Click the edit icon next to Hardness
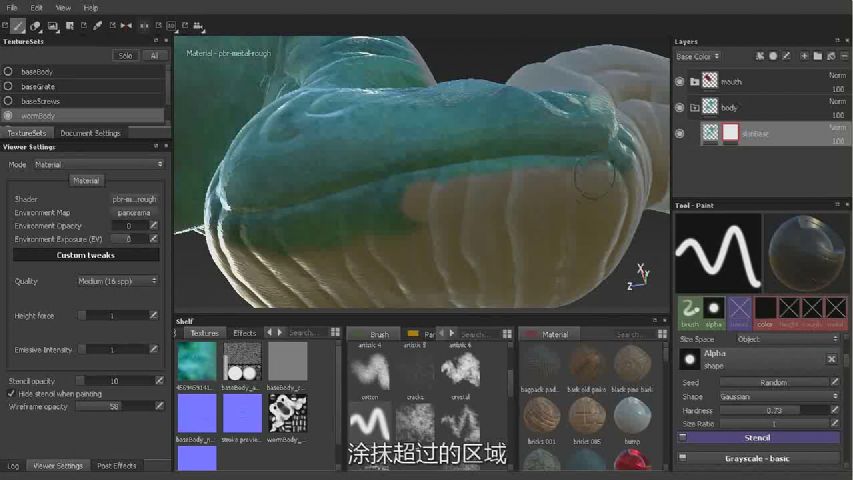Image resolution: width=853 pixels, height=480 pixels. (835, 409)
